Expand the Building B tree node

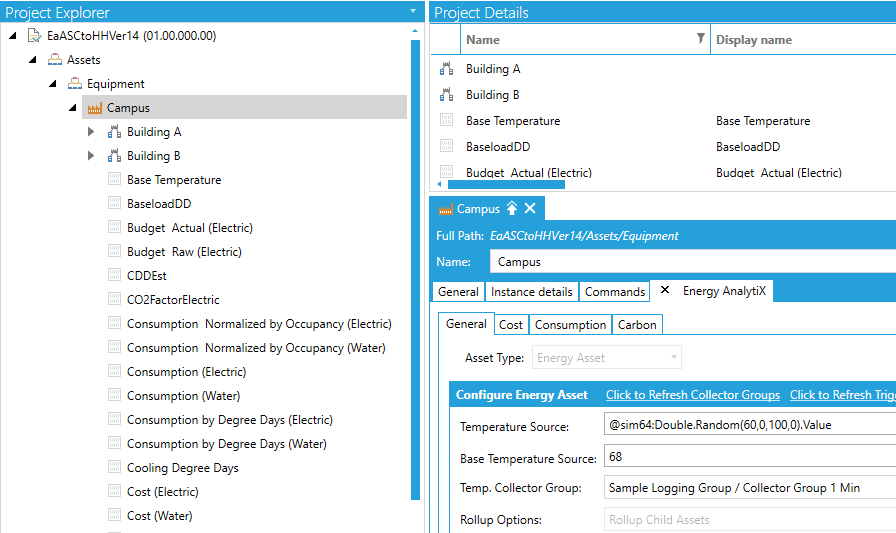[91, 156]
